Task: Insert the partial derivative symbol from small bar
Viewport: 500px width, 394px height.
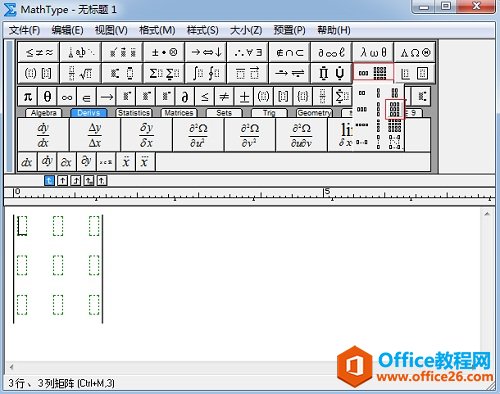Action: click(185, 97)
